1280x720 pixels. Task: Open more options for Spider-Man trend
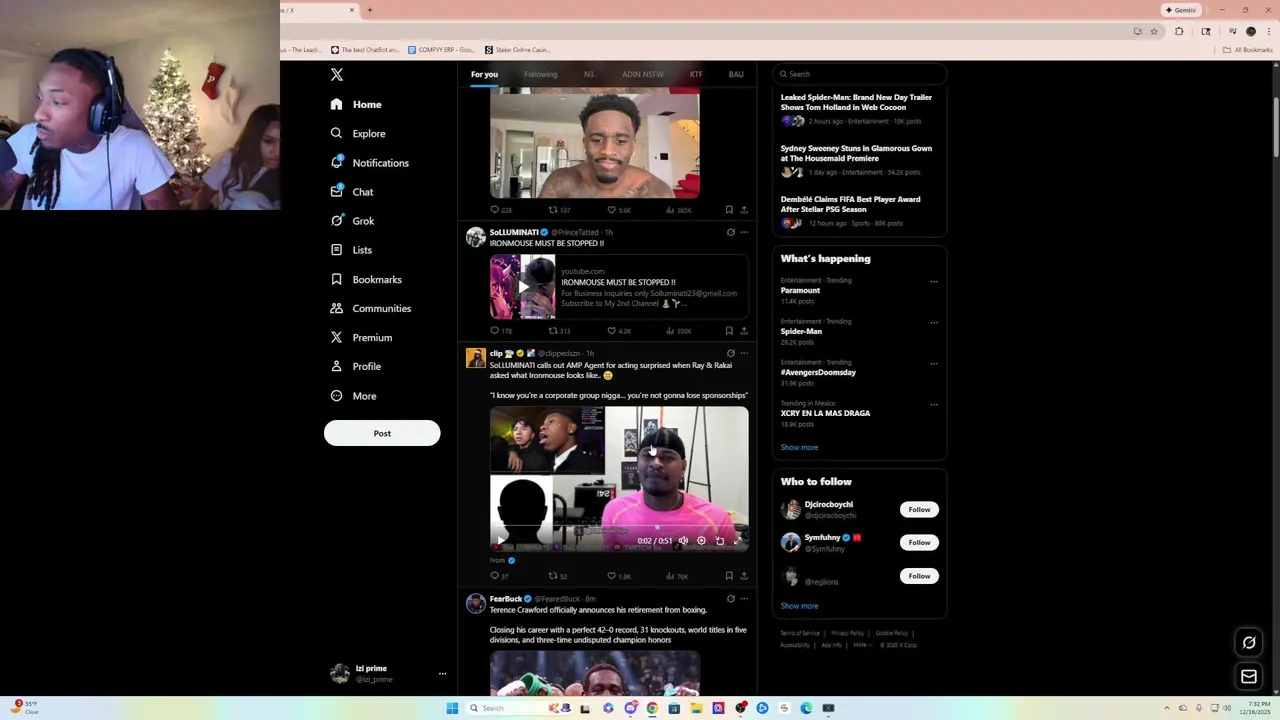point(934,323)
